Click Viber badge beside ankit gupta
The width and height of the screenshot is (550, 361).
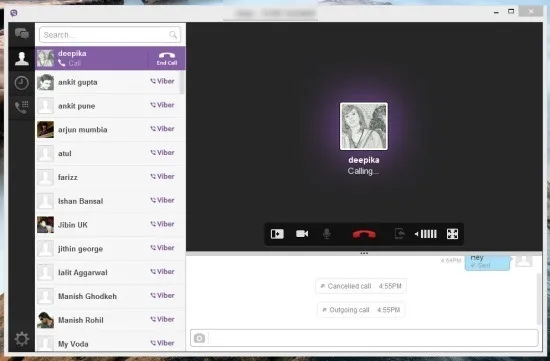[162, 81]
